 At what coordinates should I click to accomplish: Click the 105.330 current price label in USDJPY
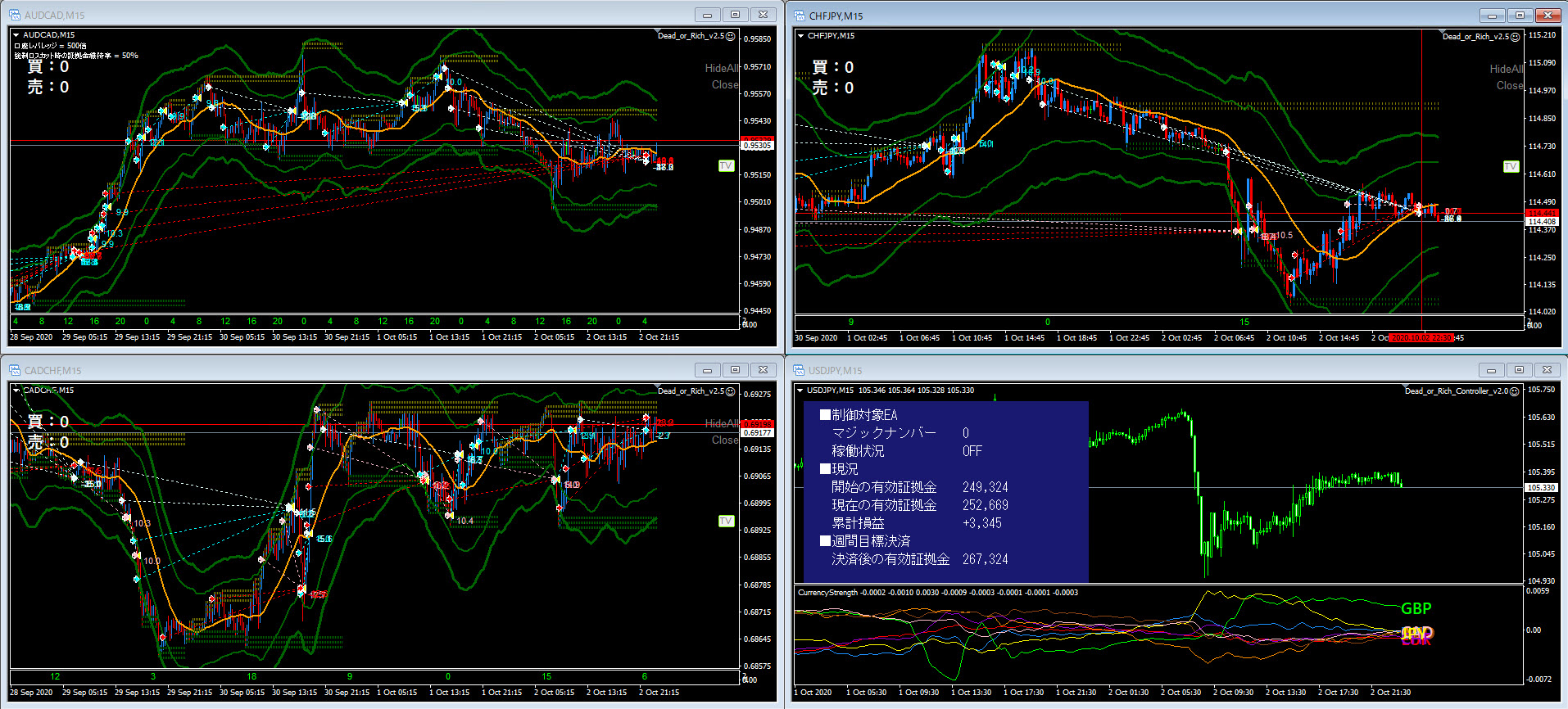(1541, 488)
